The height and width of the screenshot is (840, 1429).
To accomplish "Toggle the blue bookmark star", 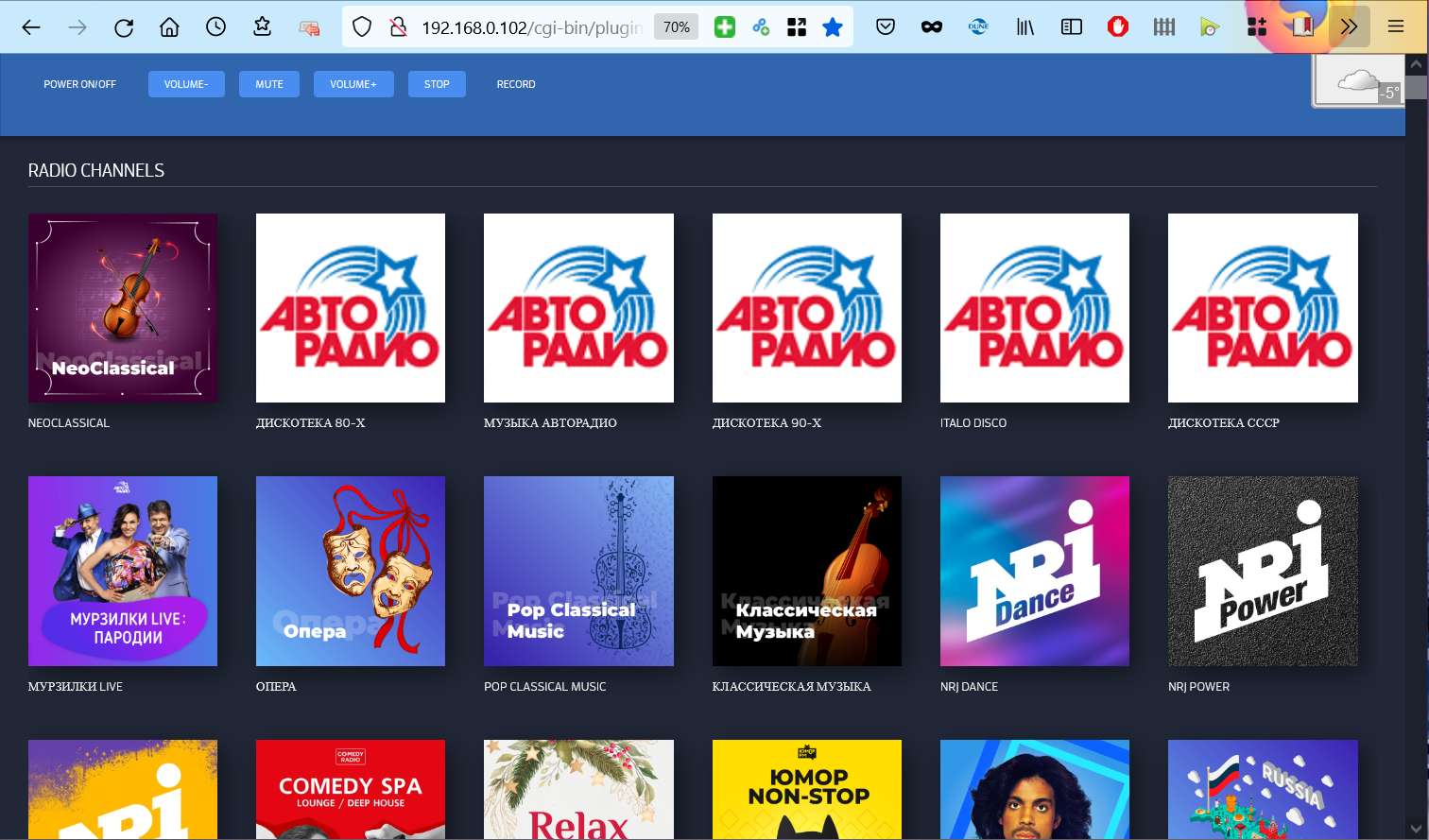I will pos(833,27).
